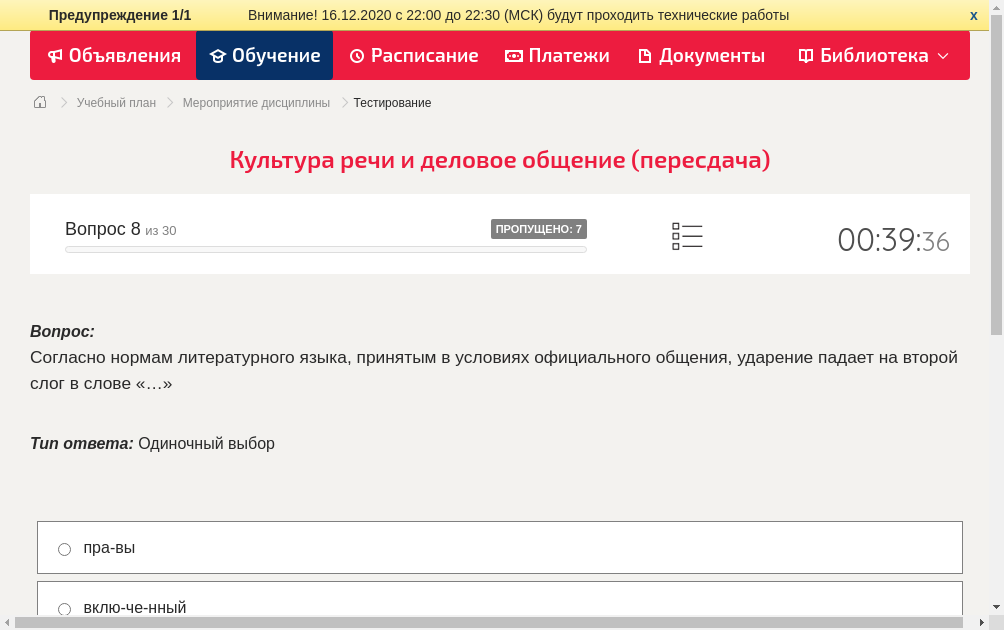Open the question list icon near the timer
The height and width of the screenshot is (630, 1004).
point(687,236)
